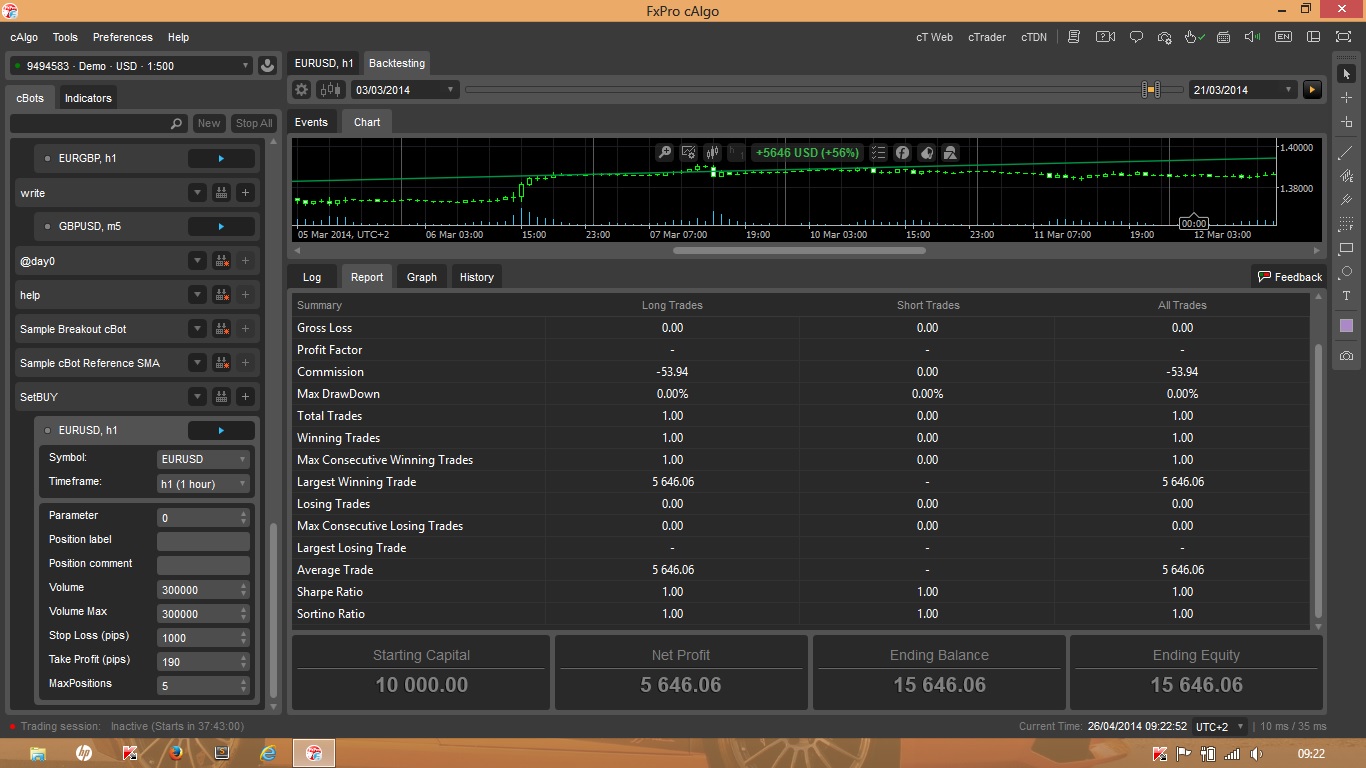Viewport: 1366px width, 768px height.
Task: Switch to the Log tab
Action: pos(312,277)
